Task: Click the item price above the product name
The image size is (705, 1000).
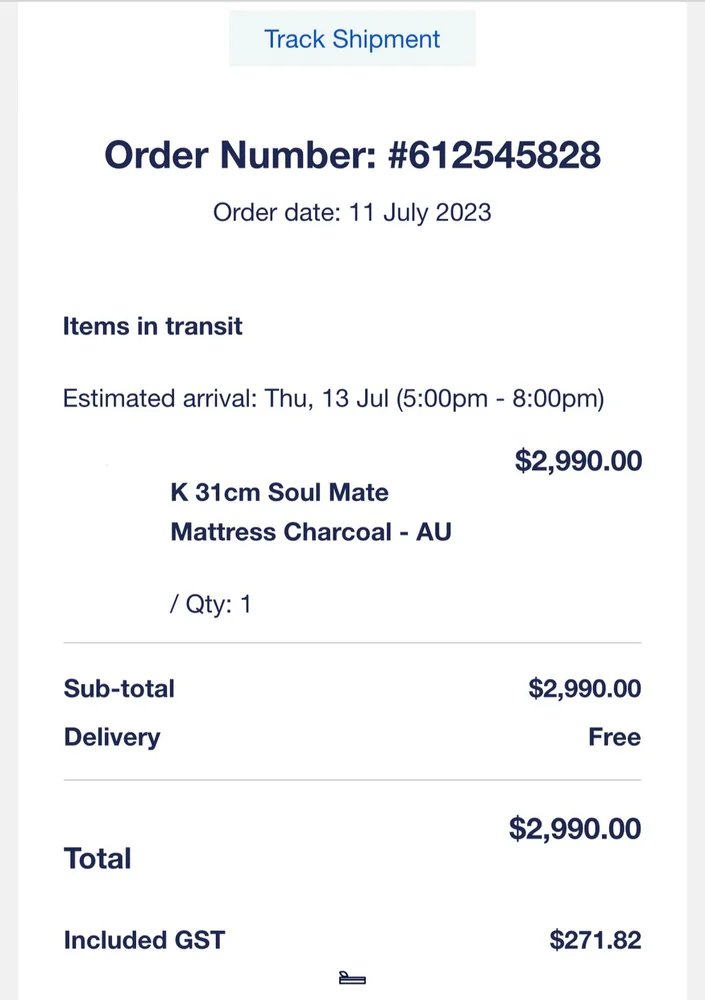Action: point(578,461)
